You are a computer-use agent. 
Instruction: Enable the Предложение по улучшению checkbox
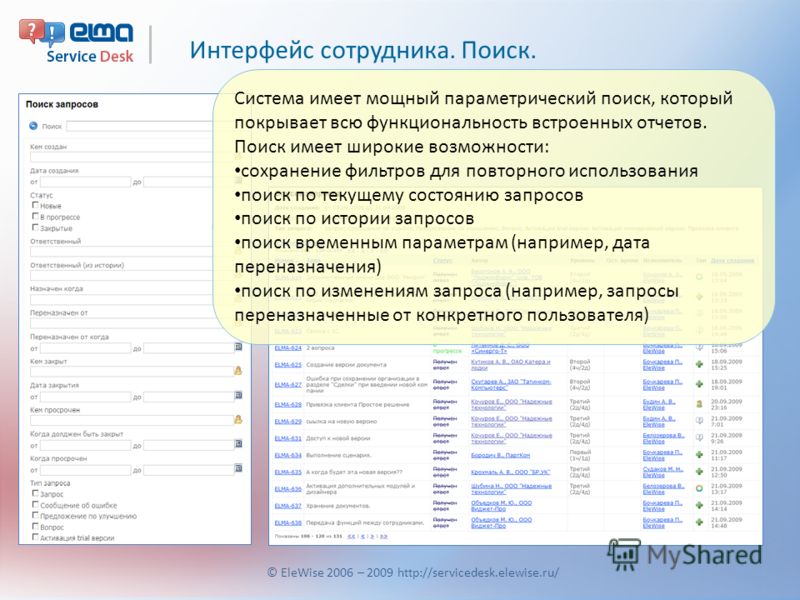click(x=35, y=515)
